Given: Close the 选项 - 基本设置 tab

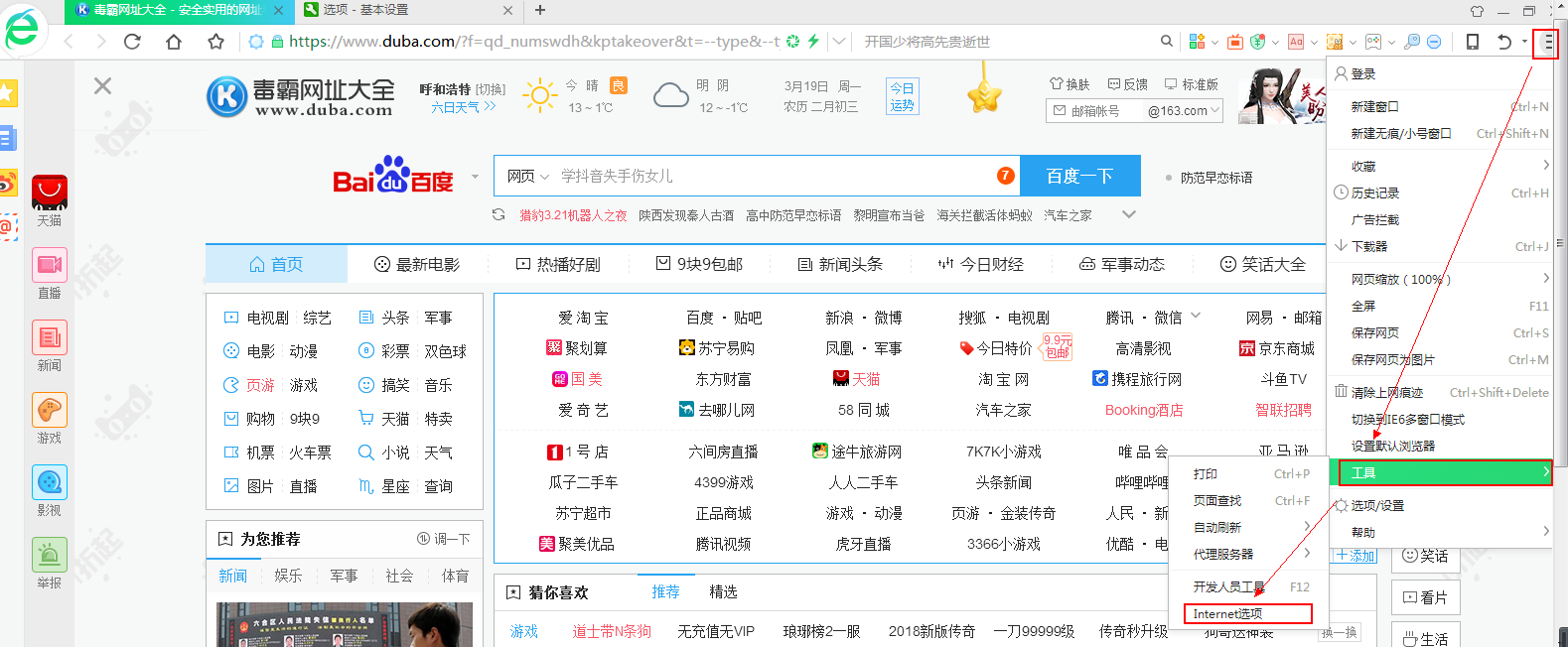Looking at the screenshot, I should 508,10.
